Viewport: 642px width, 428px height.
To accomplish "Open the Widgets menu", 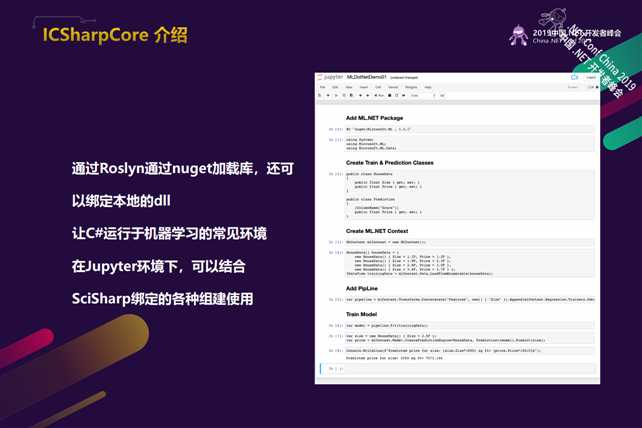I will click(x=411, y=87).
